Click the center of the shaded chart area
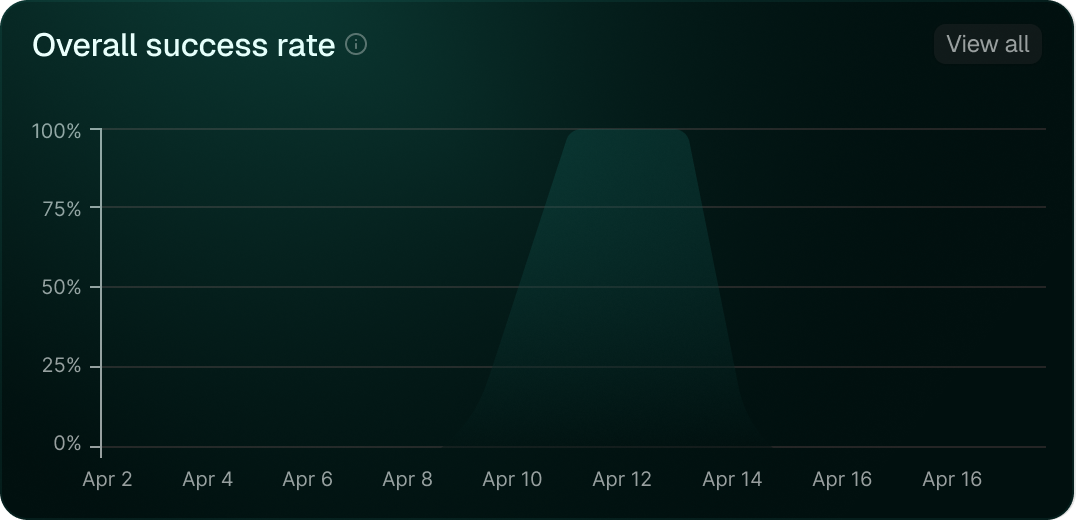 [620, 300]
